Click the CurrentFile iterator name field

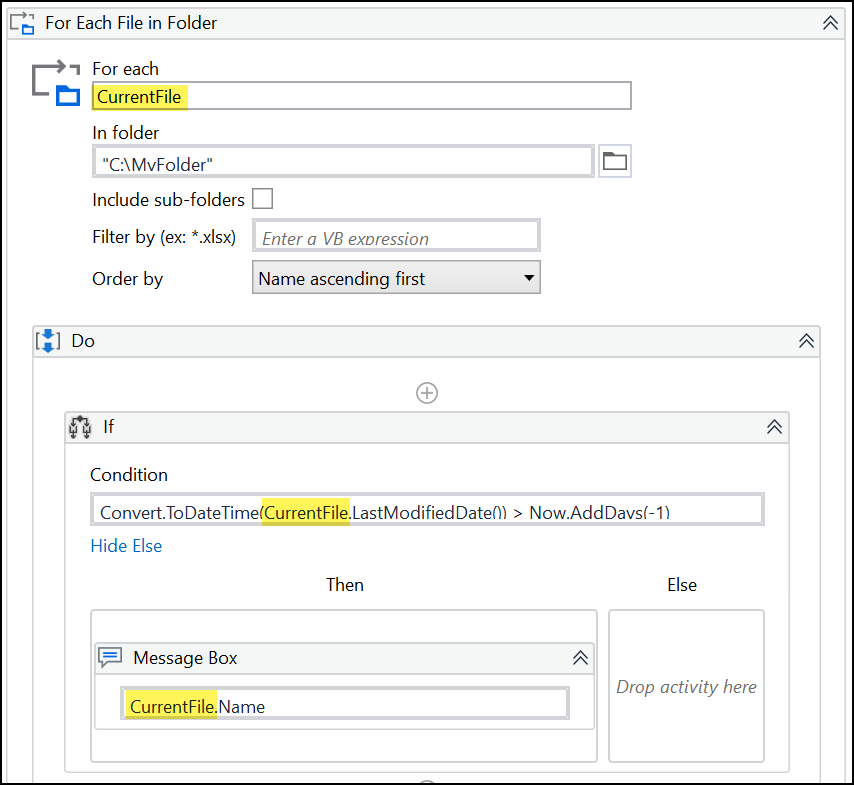tap(362, 96)
